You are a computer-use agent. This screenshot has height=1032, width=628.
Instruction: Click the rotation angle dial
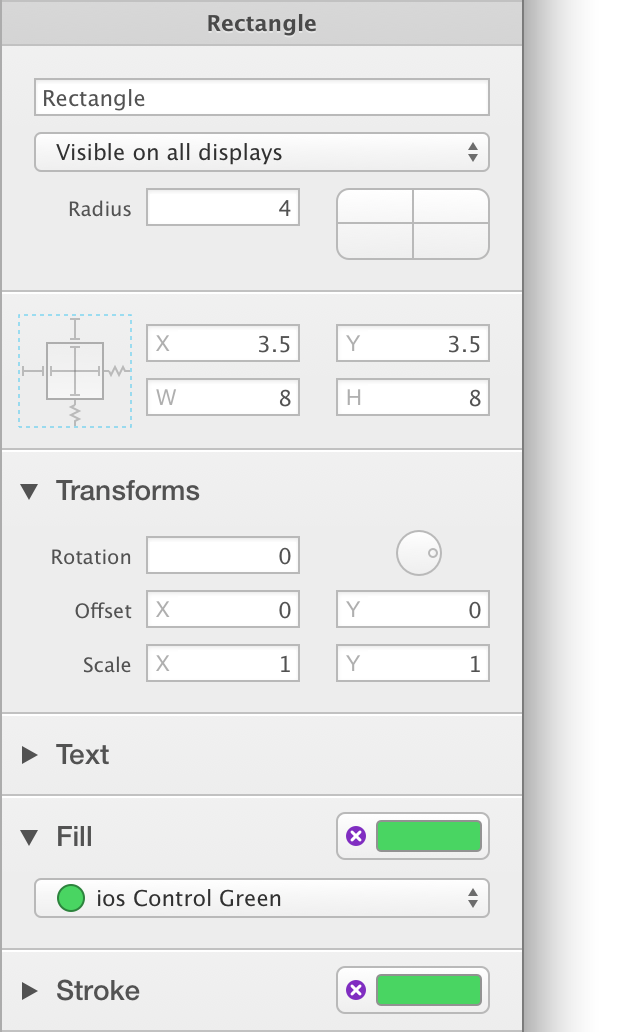tap(419, 553)
